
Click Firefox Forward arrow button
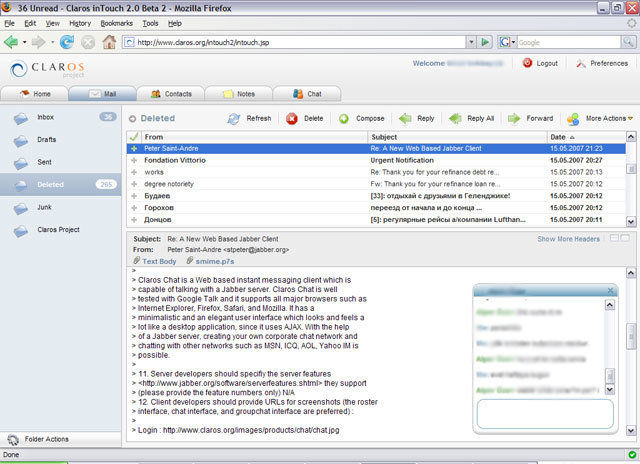[38, 42]
